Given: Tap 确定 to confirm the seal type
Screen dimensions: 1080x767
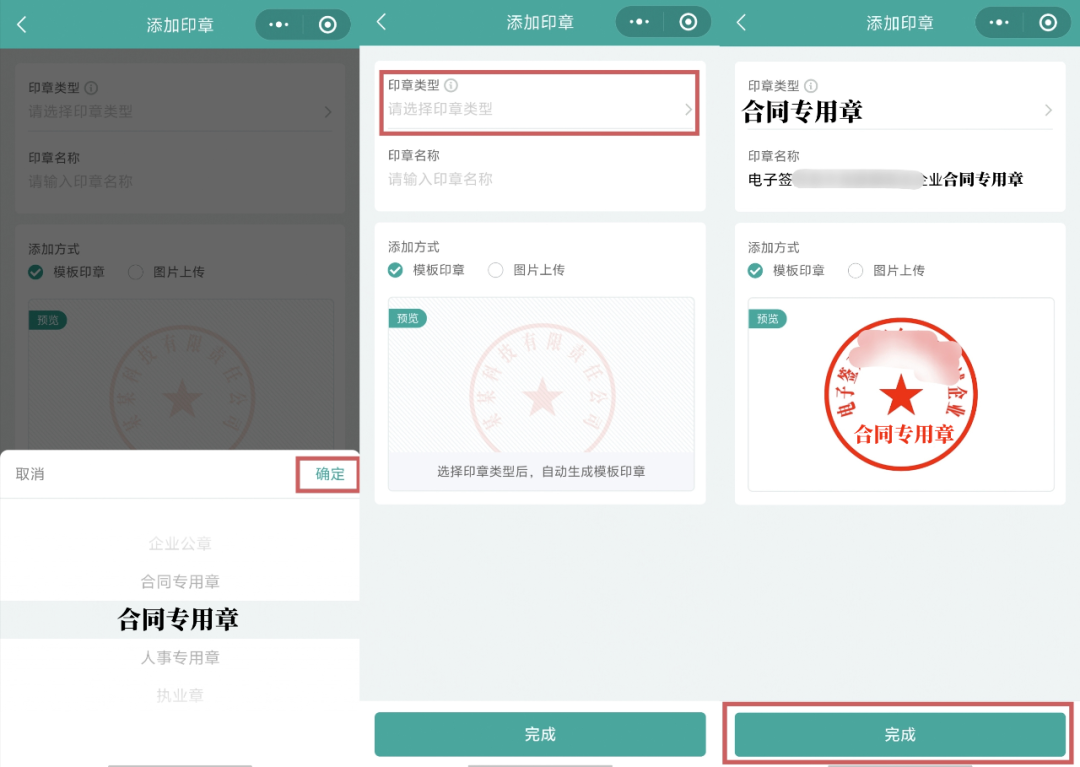Looking at the screenshot, I should coord(328,474).
